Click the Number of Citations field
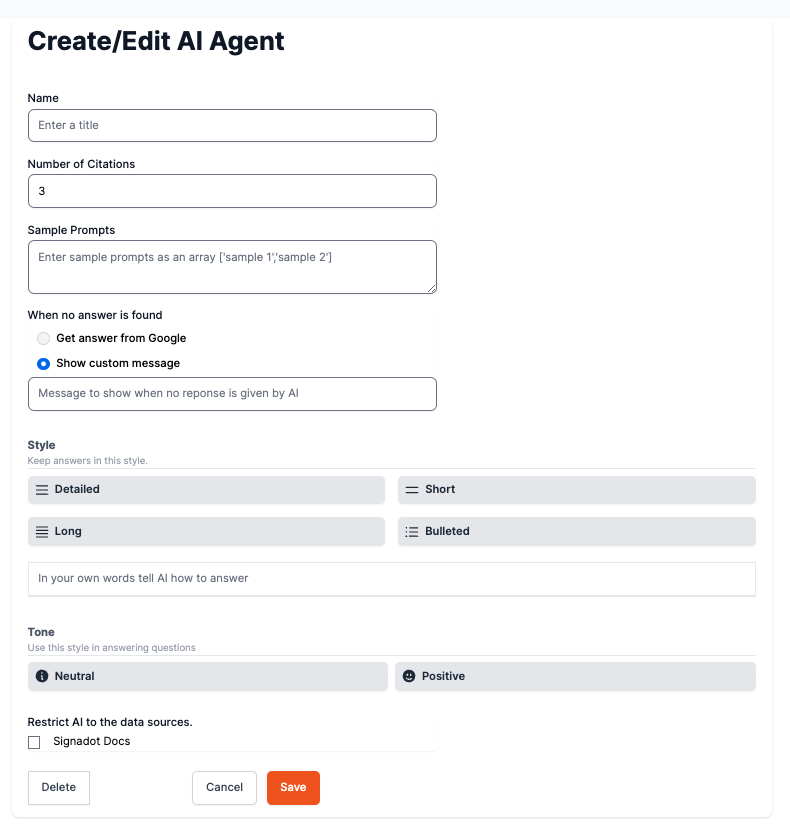Screen dimensions: 790x830 [x=232, y=191]
